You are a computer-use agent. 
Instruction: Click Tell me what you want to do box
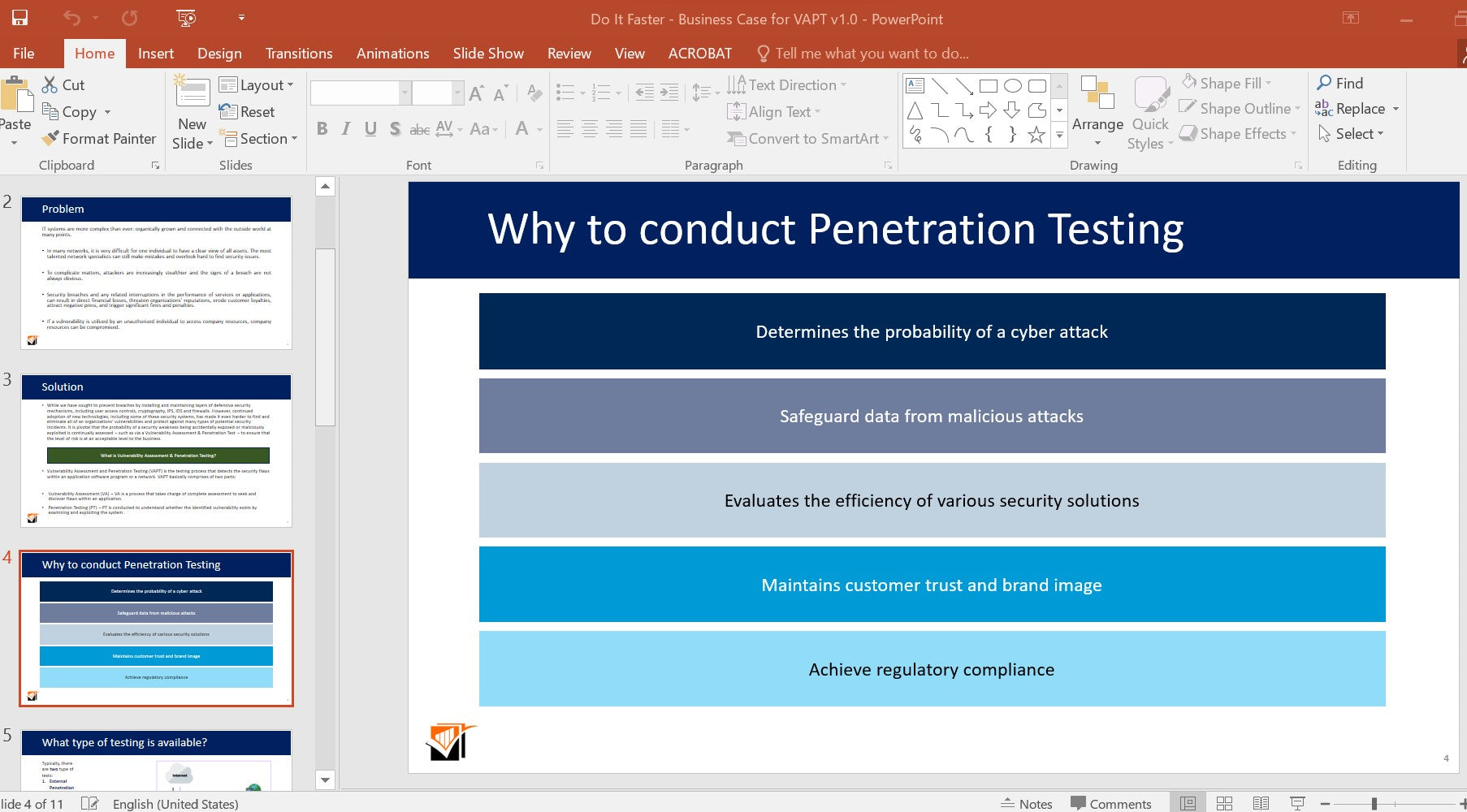coord(863,54)
